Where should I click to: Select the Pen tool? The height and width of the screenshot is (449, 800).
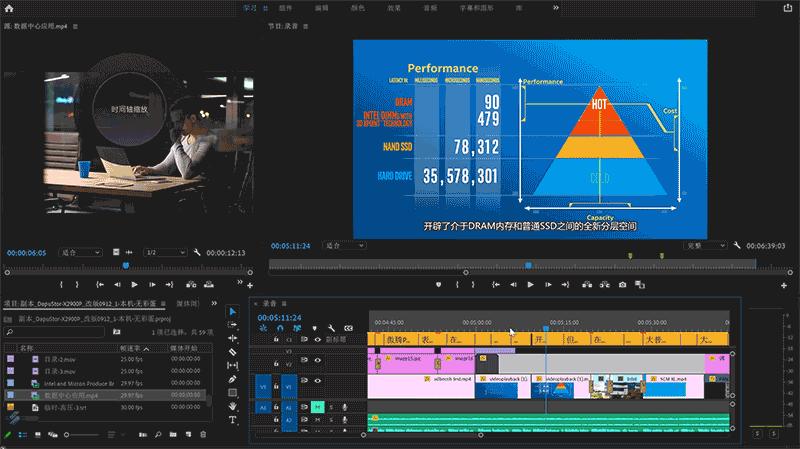(x=233, y=379)
